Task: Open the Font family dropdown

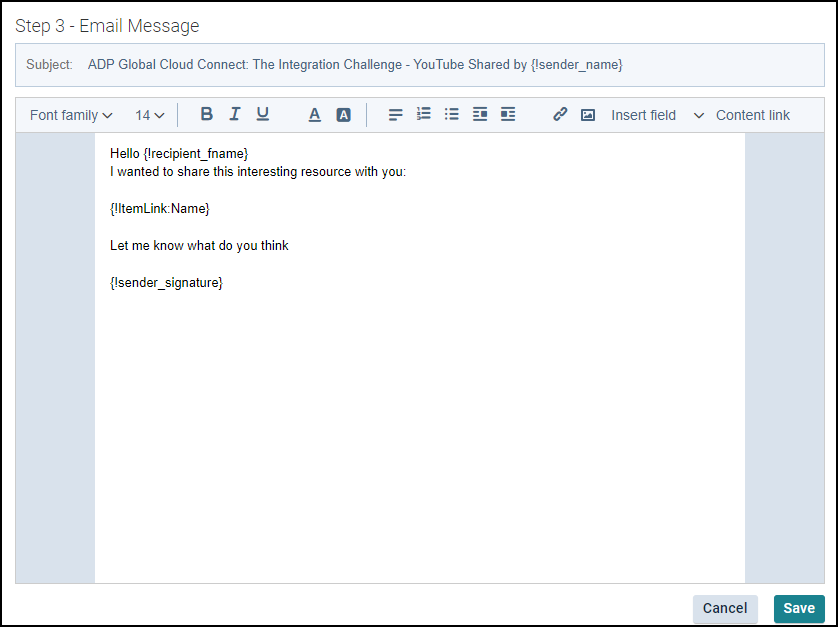Action: 71,115
